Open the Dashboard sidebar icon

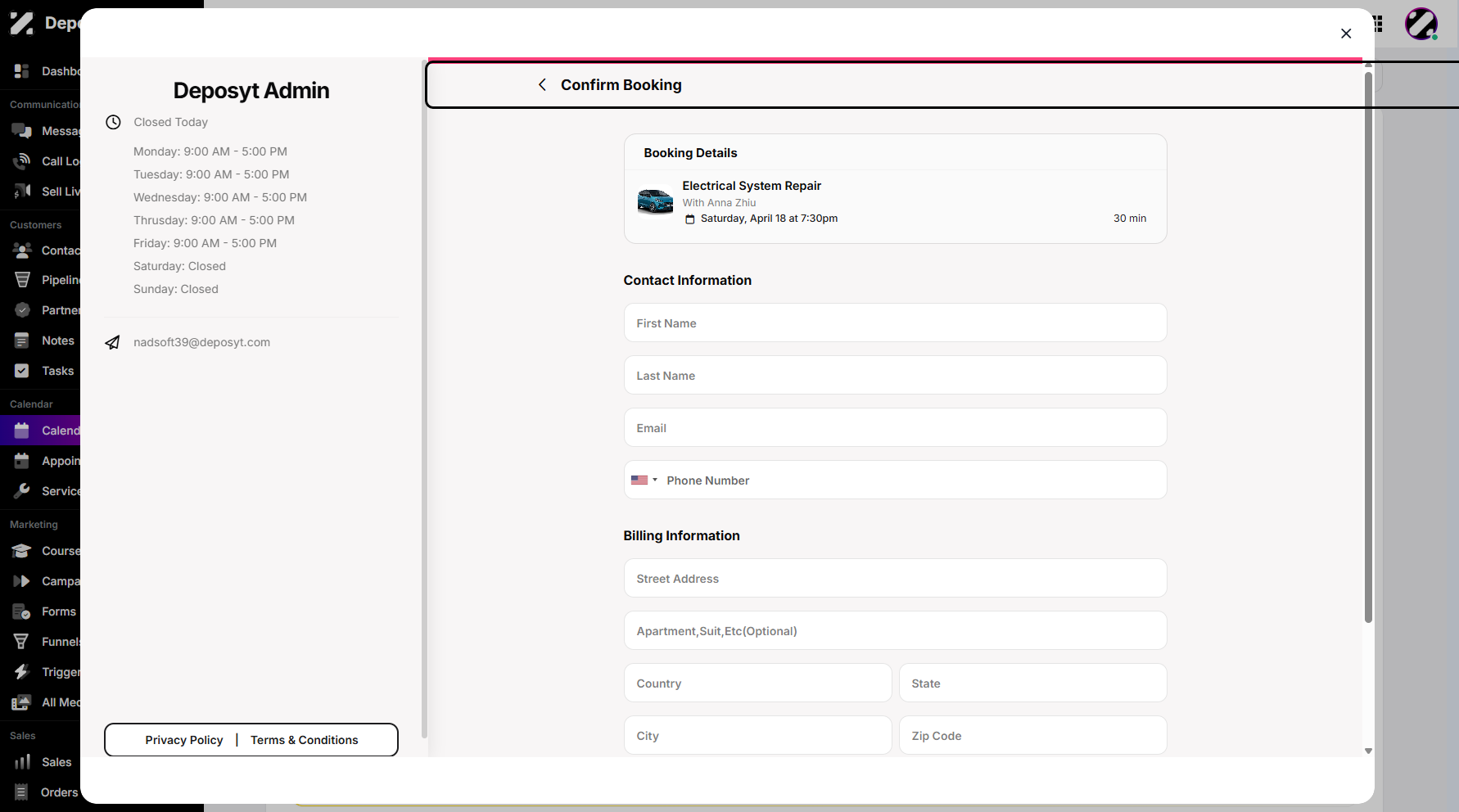coord(22,71)
